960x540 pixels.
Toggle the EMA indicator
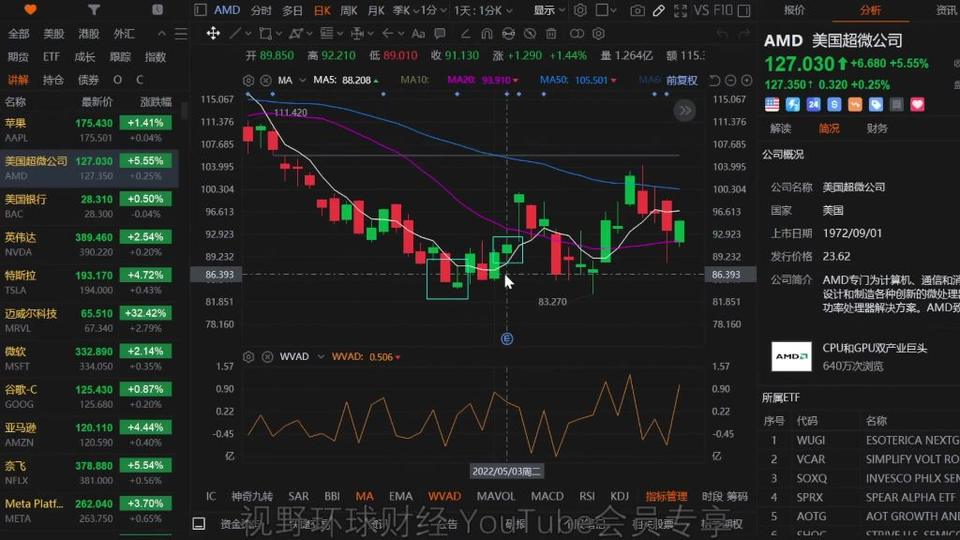click(400, 496)
